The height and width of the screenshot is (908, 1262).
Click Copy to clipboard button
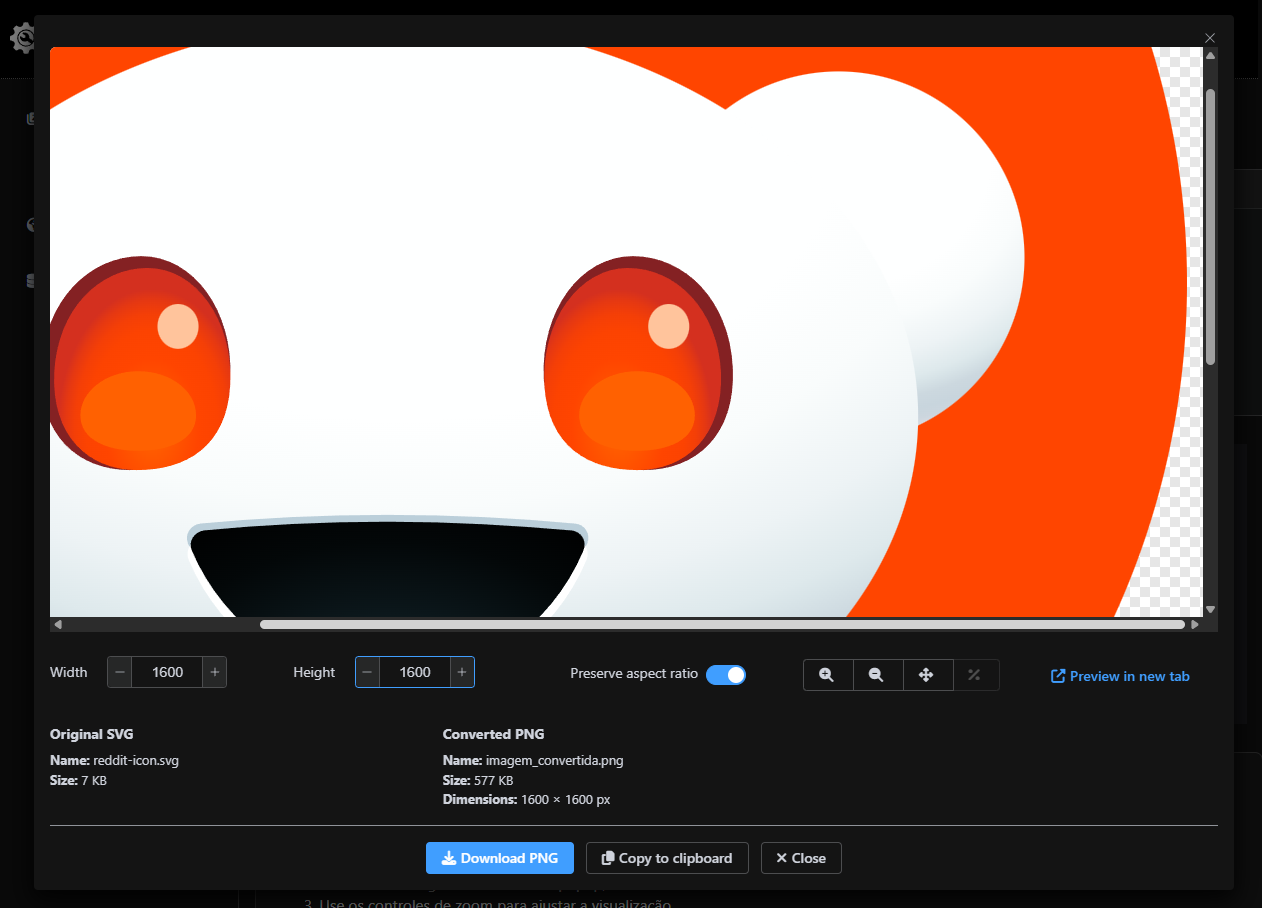pos(667,858)
